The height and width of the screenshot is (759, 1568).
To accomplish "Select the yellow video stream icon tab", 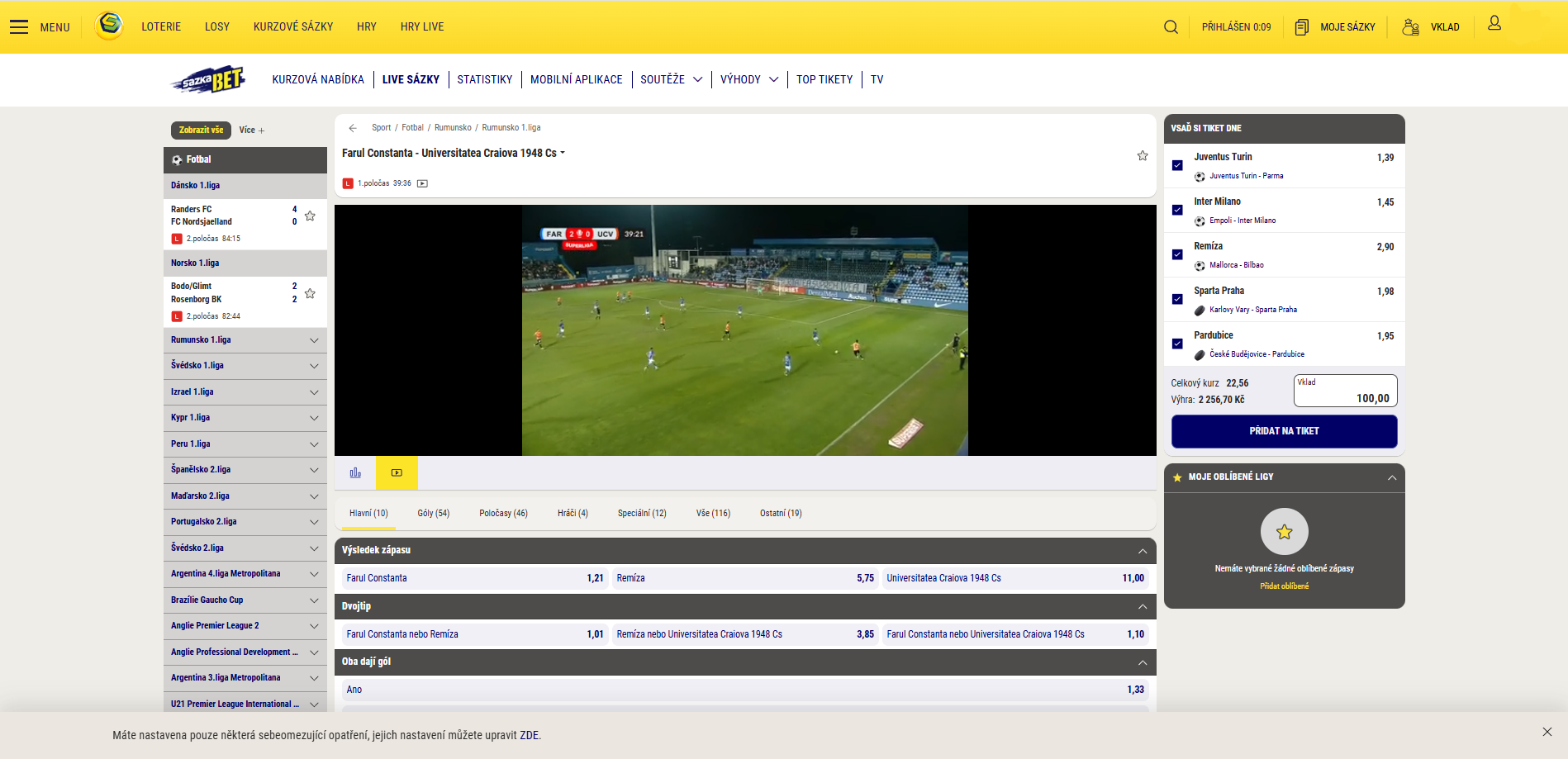I will point(397,472).
